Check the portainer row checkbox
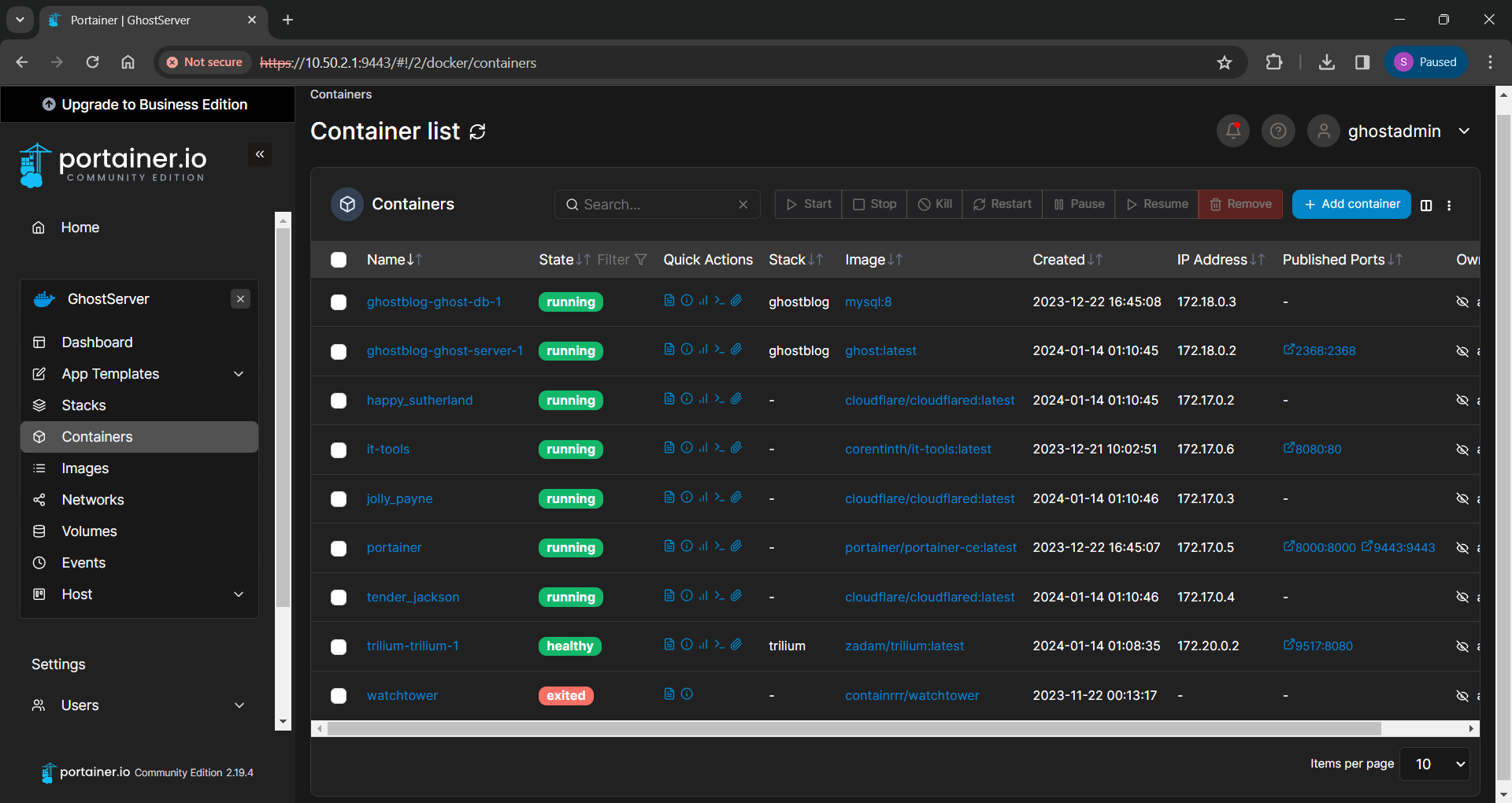Screen dimensions: 1512x803 click(339, 548)
